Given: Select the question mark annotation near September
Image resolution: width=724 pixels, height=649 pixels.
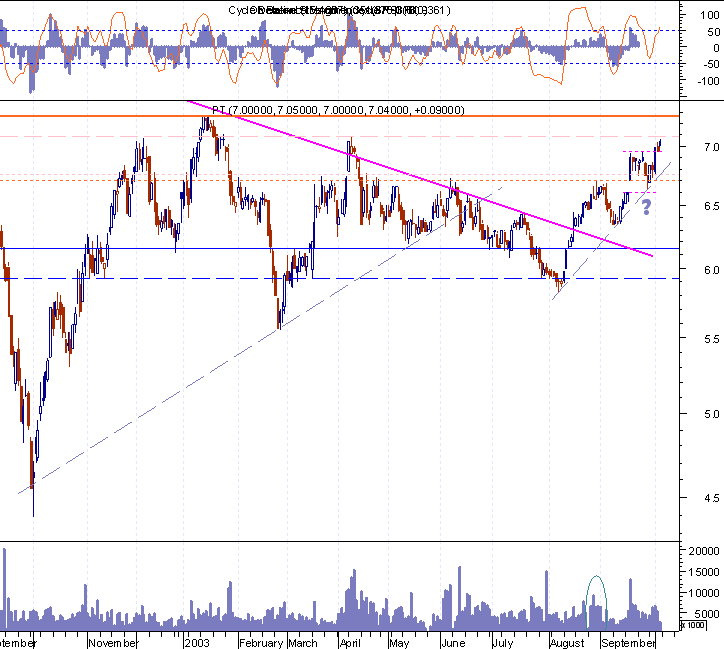Looking at the screenshot, I should click(x=646, y=207).
